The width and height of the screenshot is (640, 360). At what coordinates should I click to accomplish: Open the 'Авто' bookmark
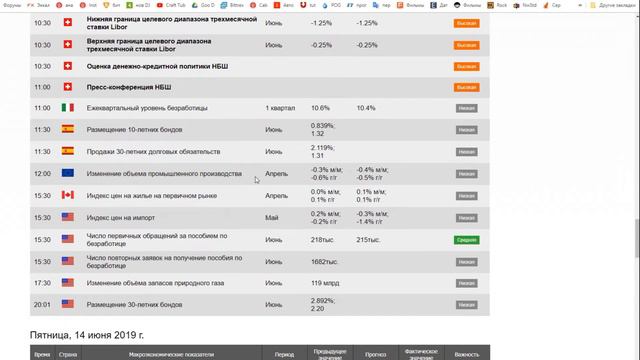coord(284,5)
